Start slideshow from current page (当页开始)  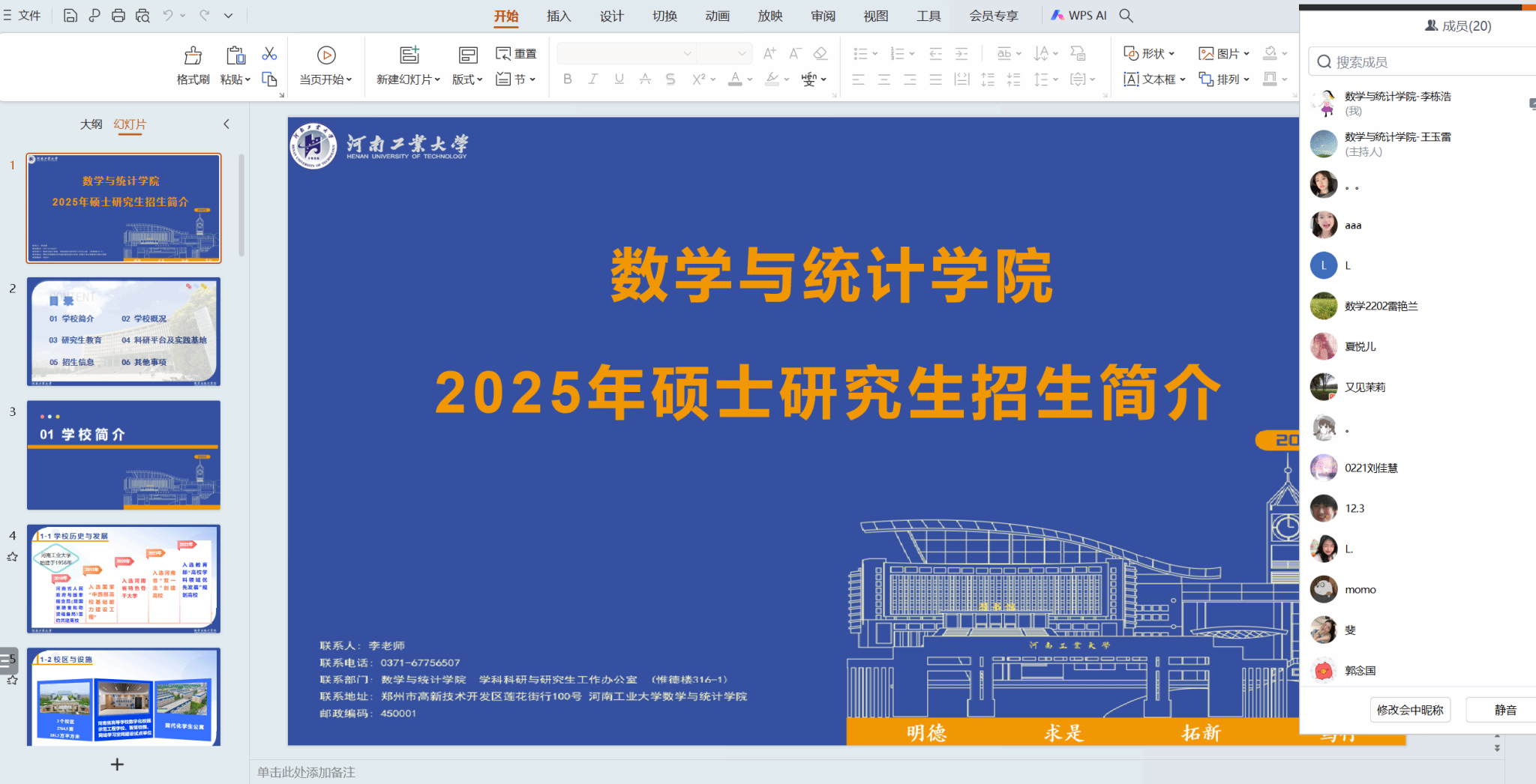(x=325, y=66)
